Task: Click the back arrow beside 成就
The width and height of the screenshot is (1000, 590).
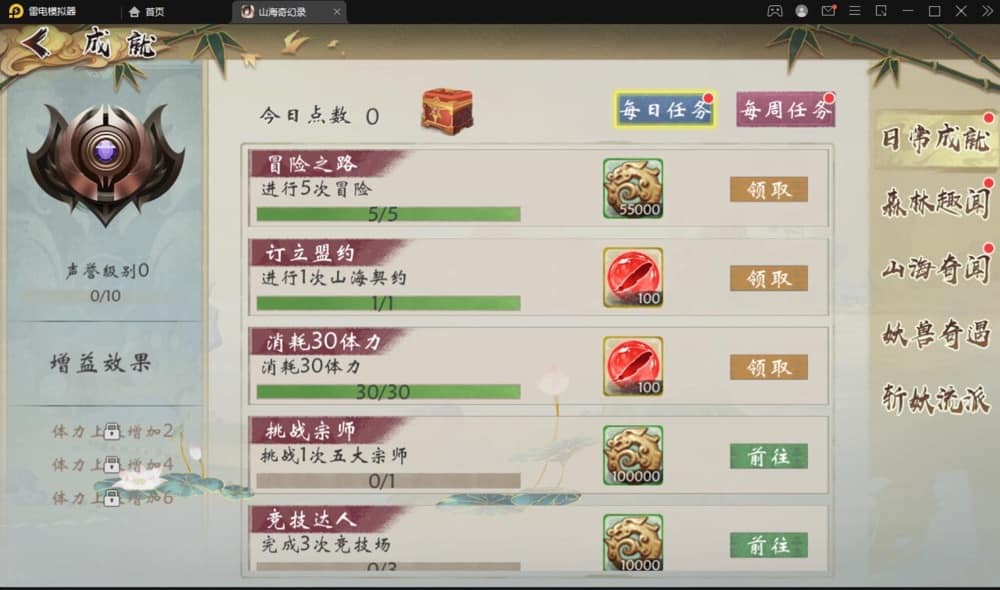Action: pyautogui.click(x=36, y=43)
